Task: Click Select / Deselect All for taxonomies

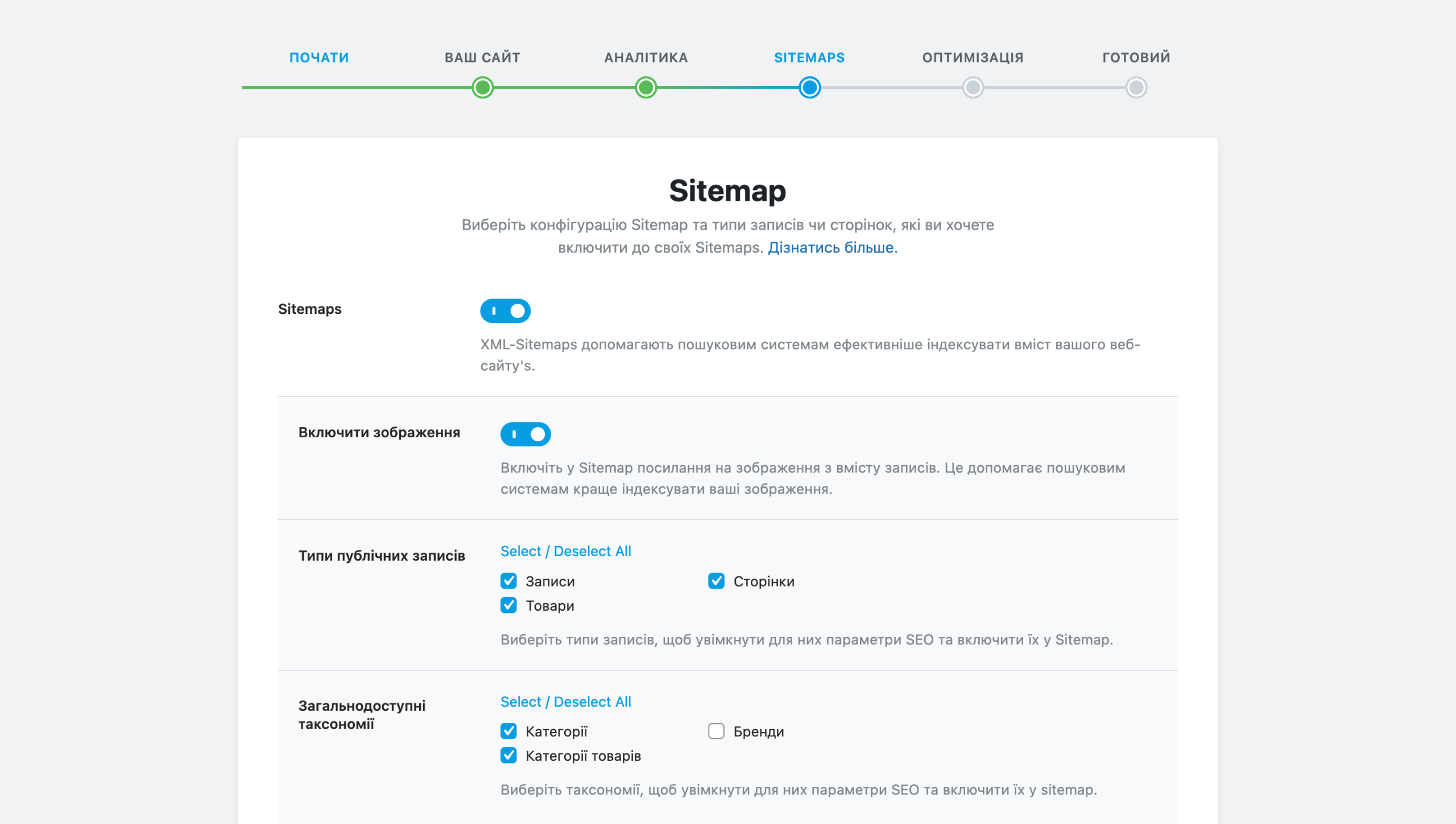Action: pos(565,702)
